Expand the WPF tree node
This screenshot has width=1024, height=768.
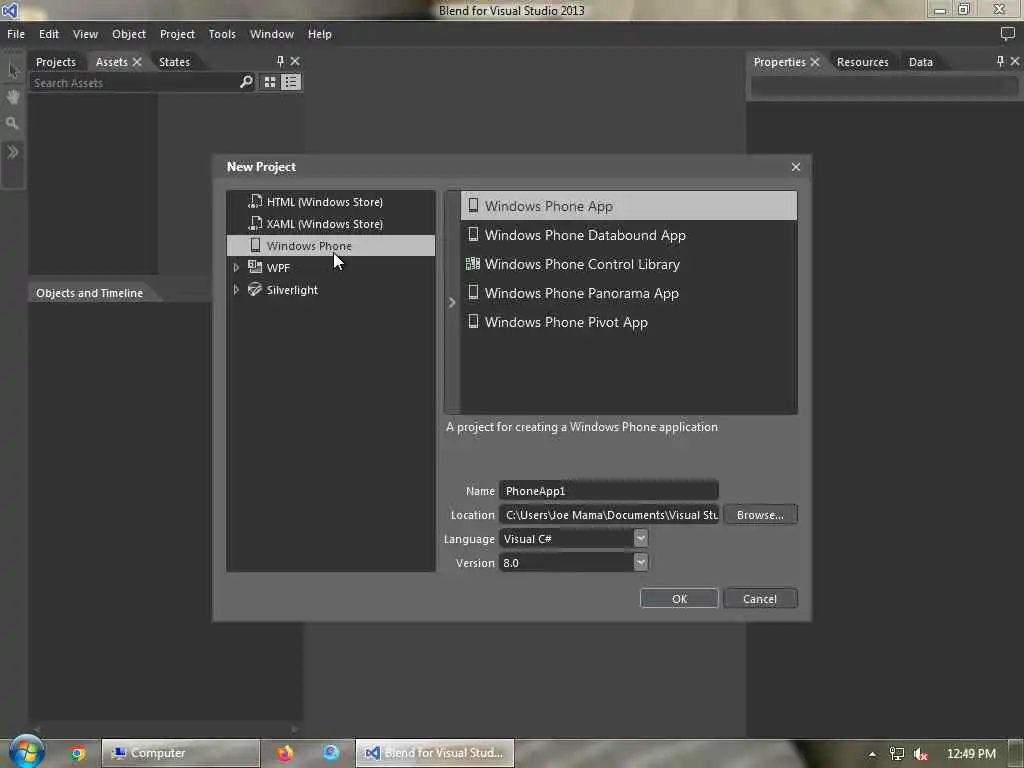pyautogui.click(x=236, y=268)
